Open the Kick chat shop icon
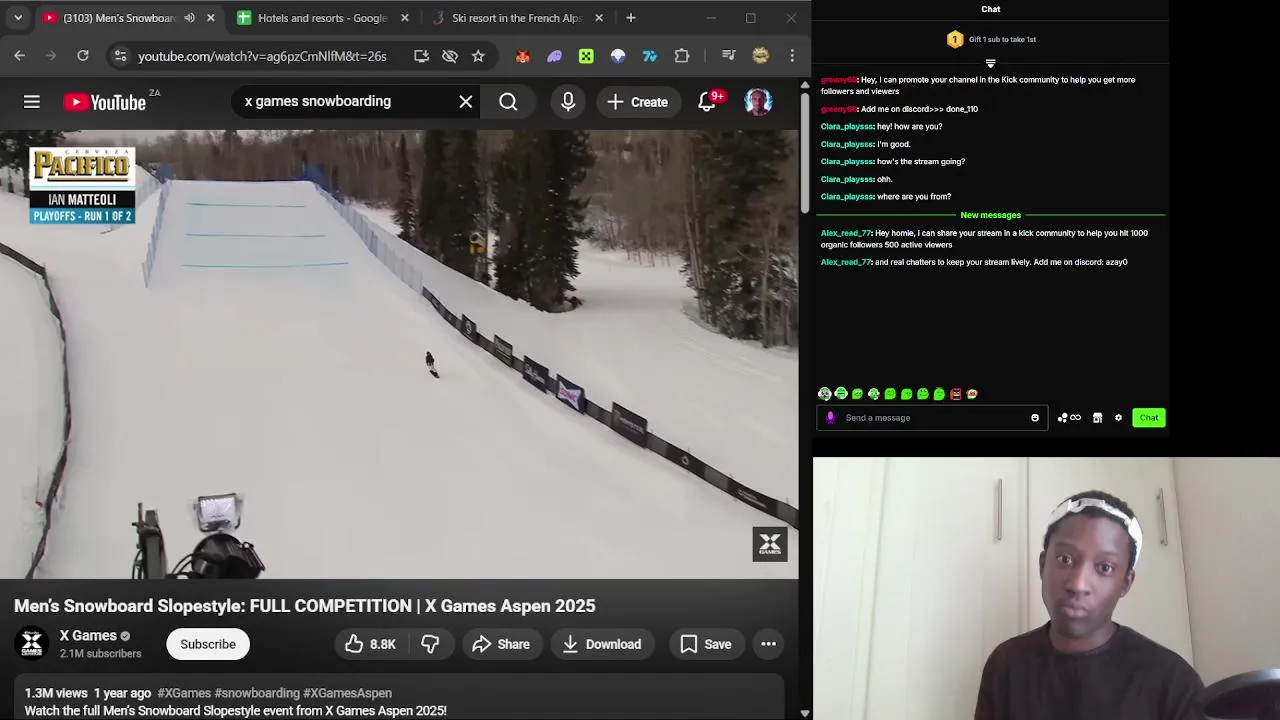 [1097, 418]
